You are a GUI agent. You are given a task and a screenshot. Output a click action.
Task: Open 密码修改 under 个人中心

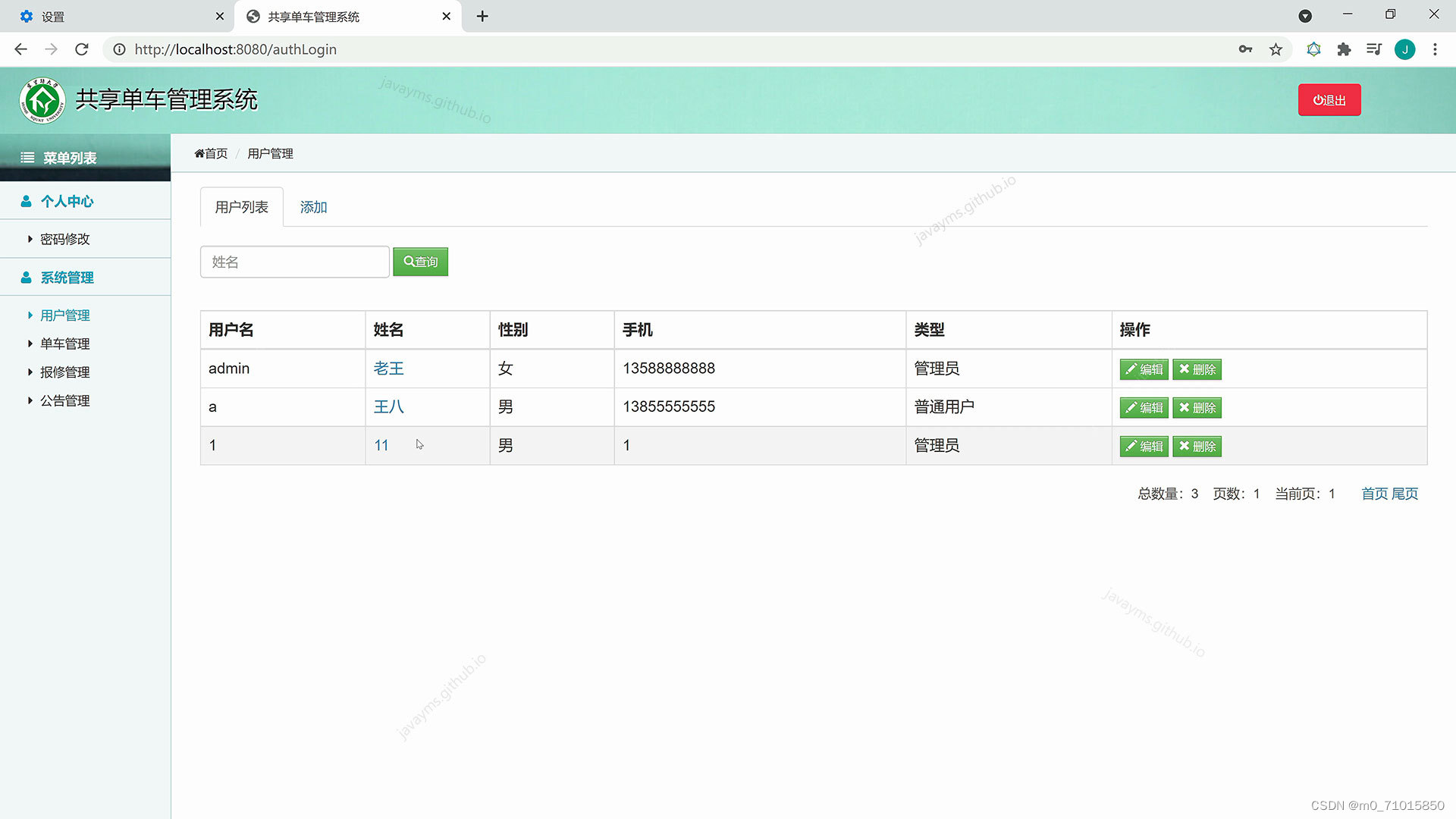coord(64,239)
